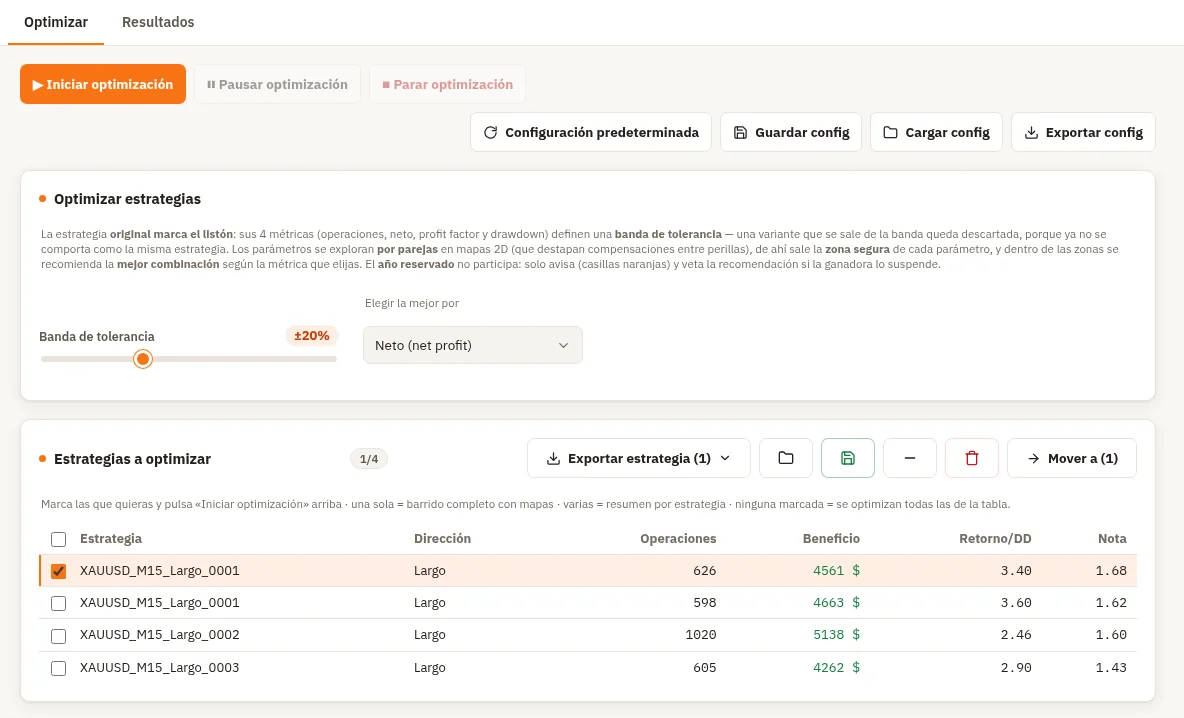Click the Operaciones column header

(678, 538)
